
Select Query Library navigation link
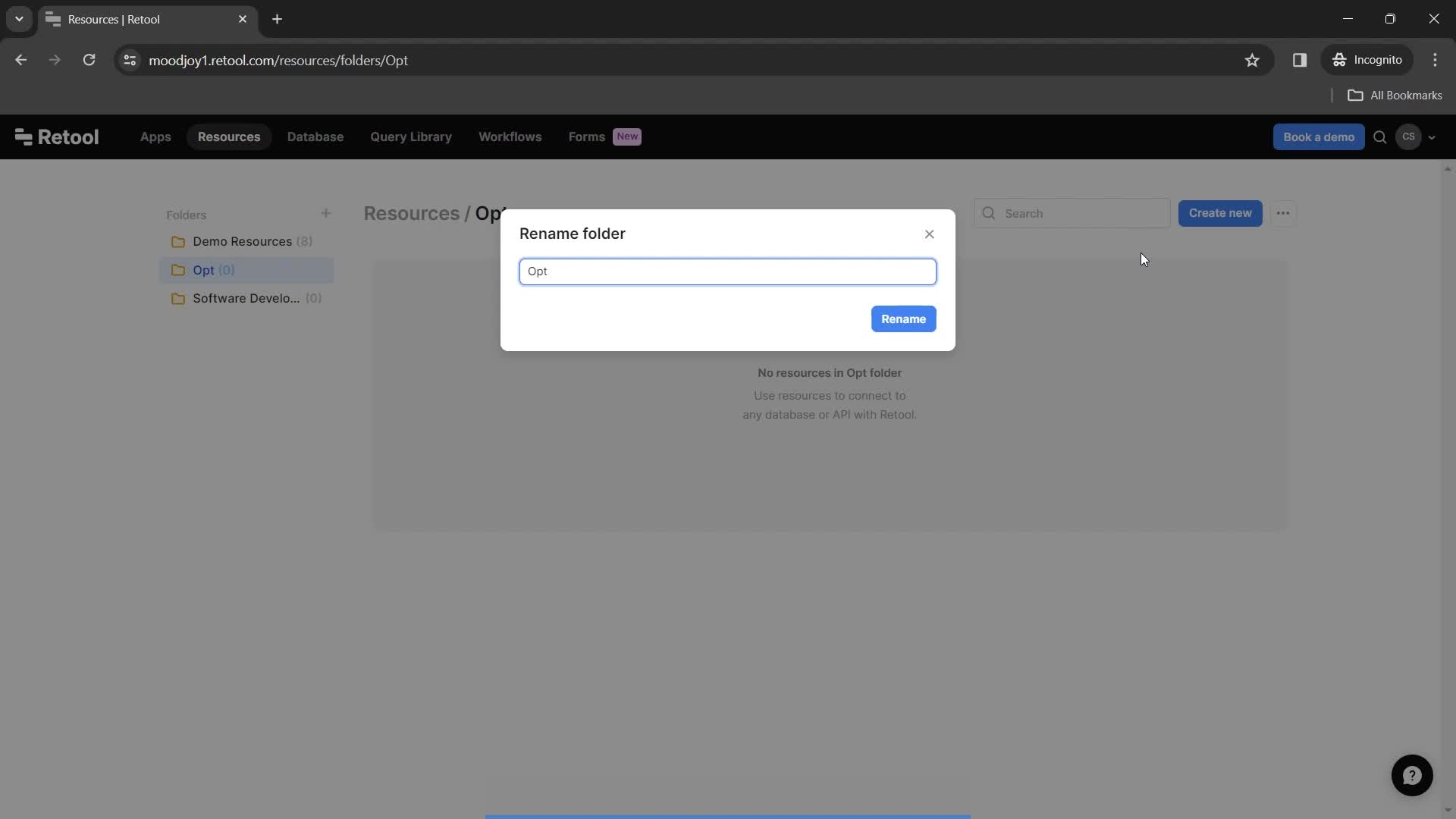411,136
